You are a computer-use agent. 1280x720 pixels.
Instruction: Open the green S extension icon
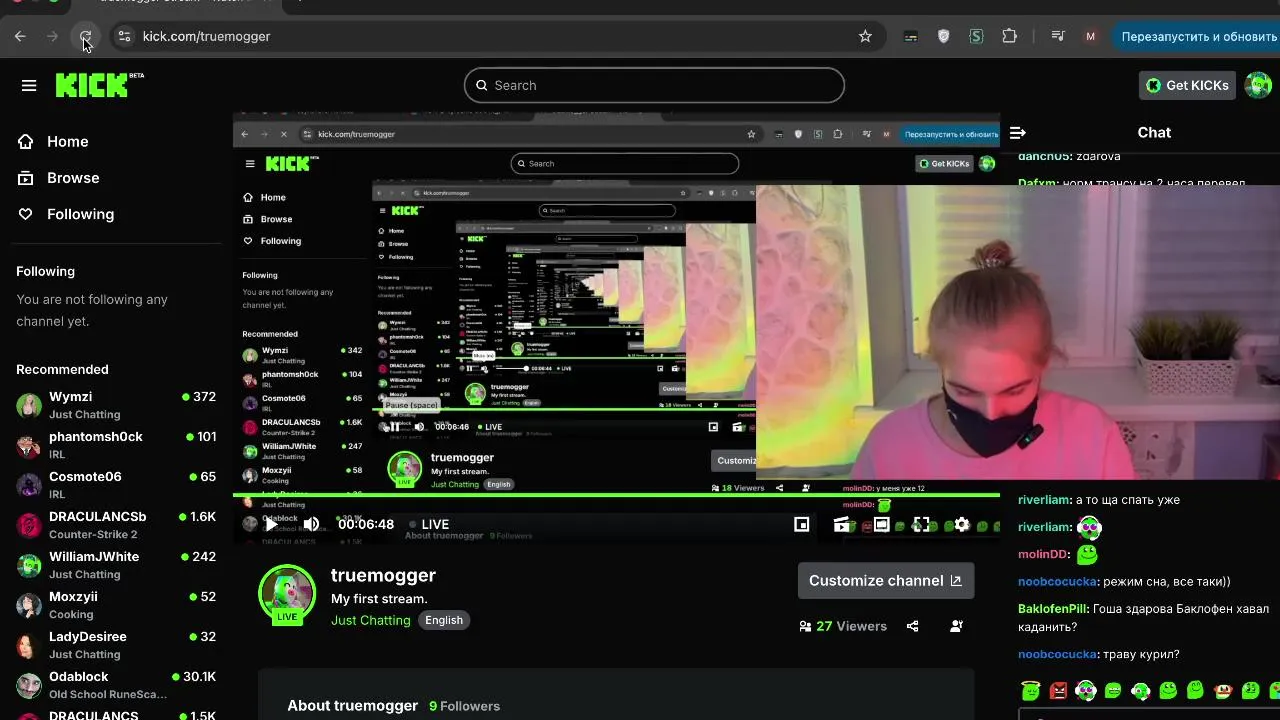pos(976,36)
